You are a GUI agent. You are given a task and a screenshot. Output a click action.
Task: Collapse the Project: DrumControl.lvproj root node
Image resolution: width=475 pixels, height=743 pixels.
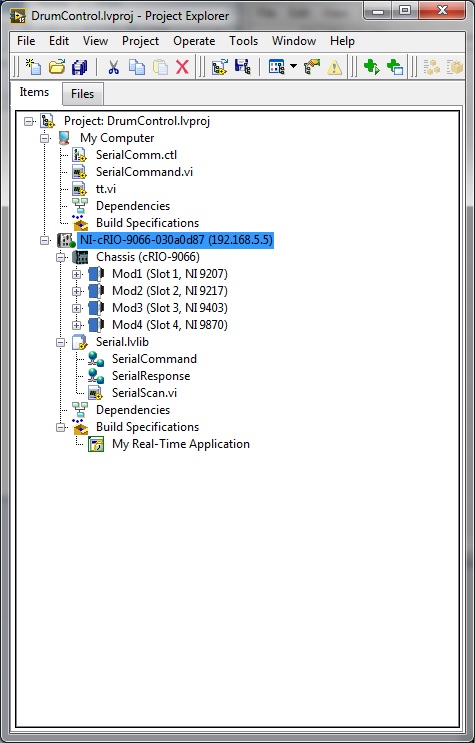[28, 121]
